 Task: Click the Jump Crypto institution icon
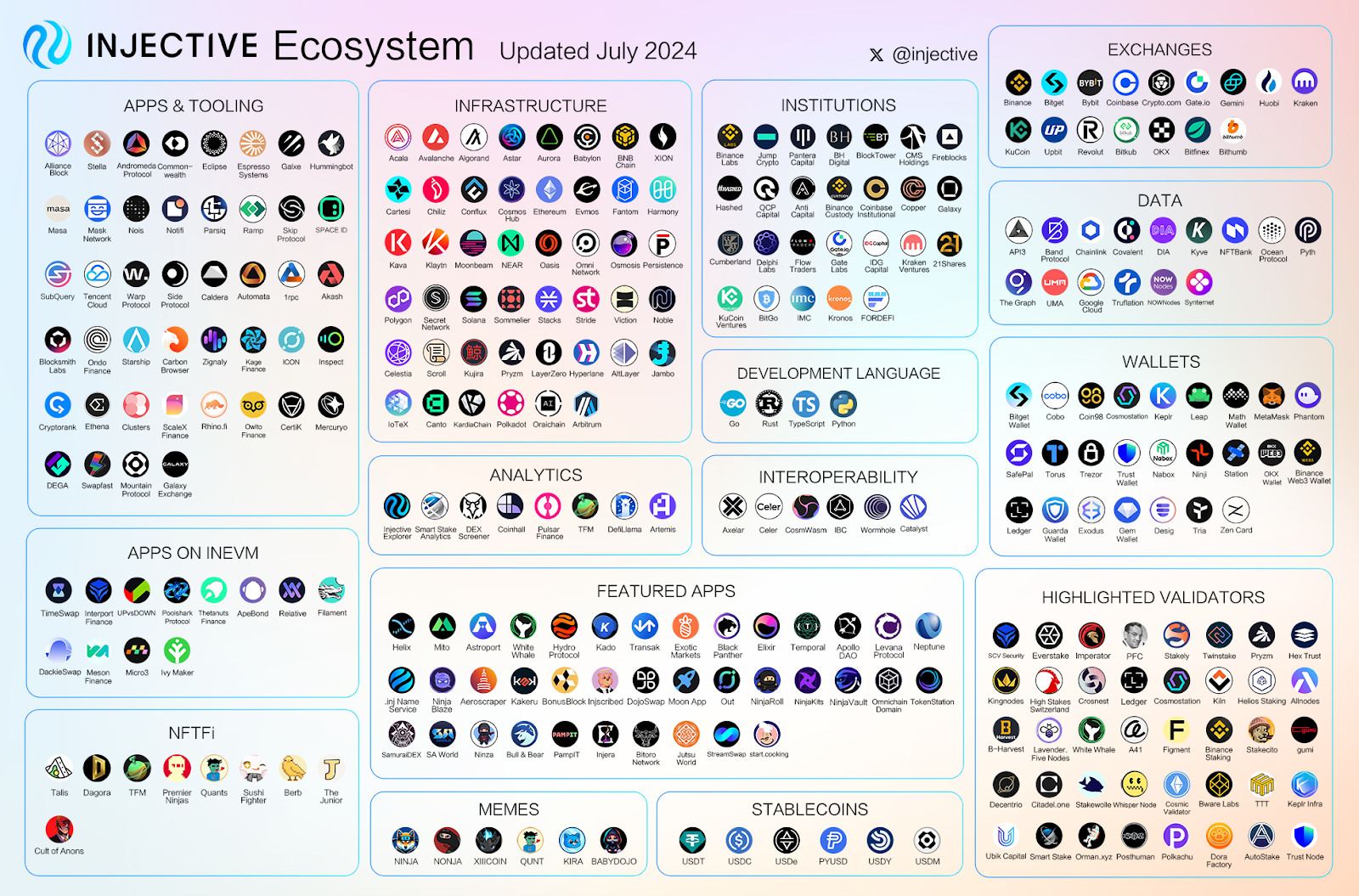(x=766, y=136)
